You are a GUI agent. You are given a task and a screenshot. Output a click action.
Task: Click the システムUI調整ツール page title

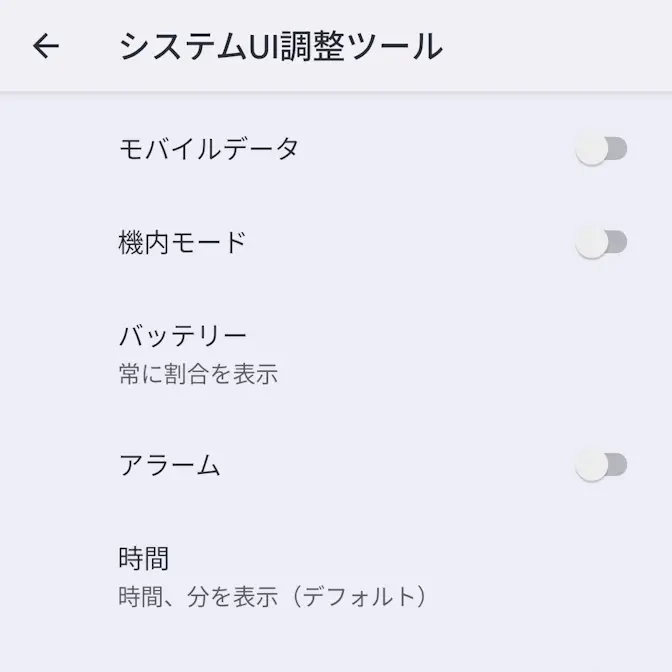pos(280,47)
